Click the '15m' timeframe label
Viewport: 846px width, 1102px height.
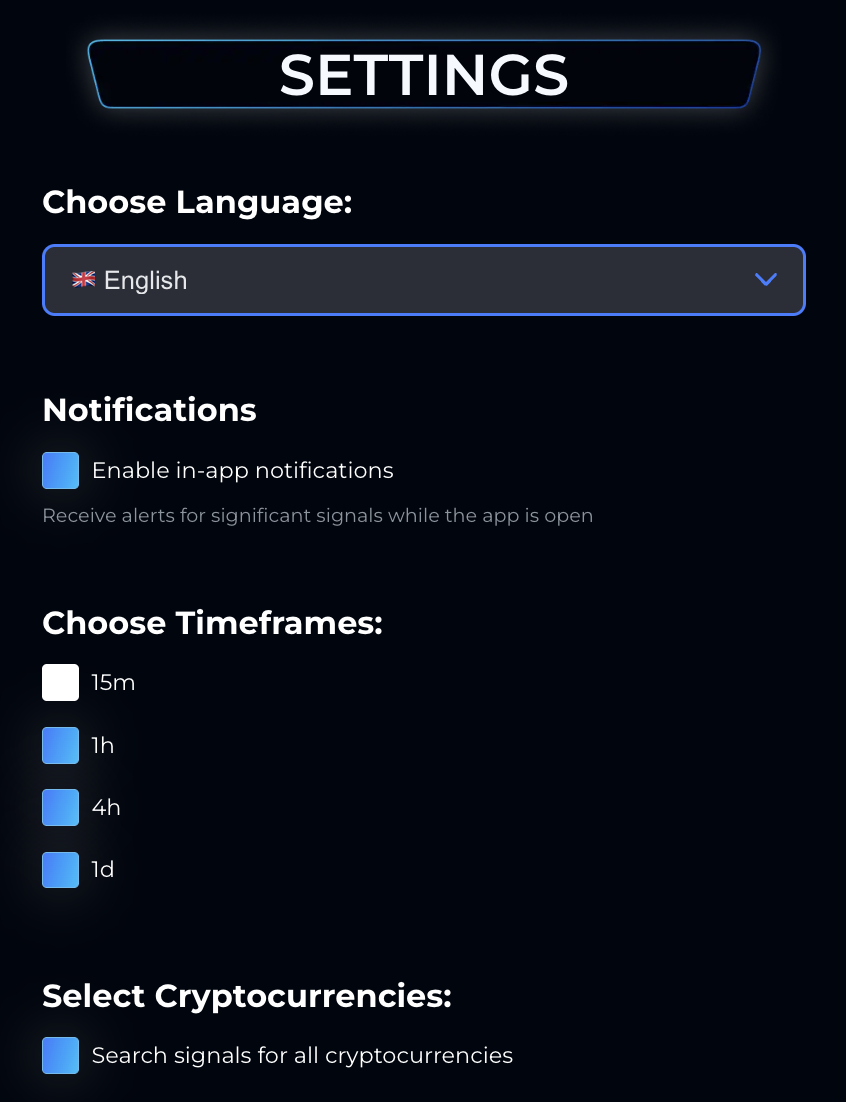113,683
